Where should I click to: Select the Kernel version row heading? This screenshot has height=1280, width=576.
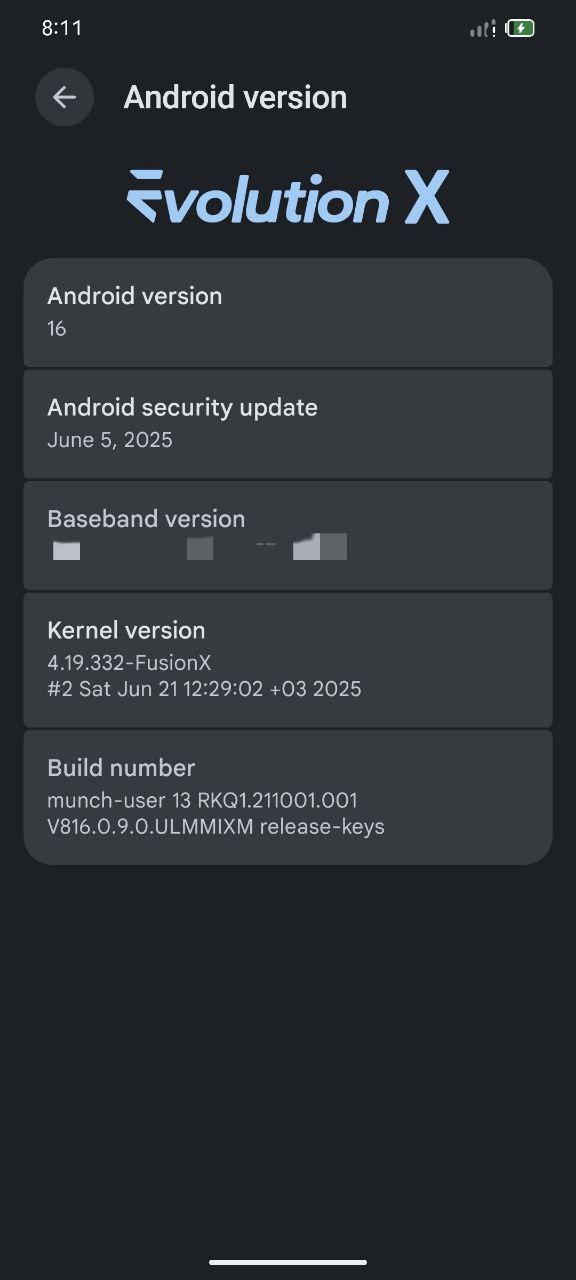[x=126, y=630]
